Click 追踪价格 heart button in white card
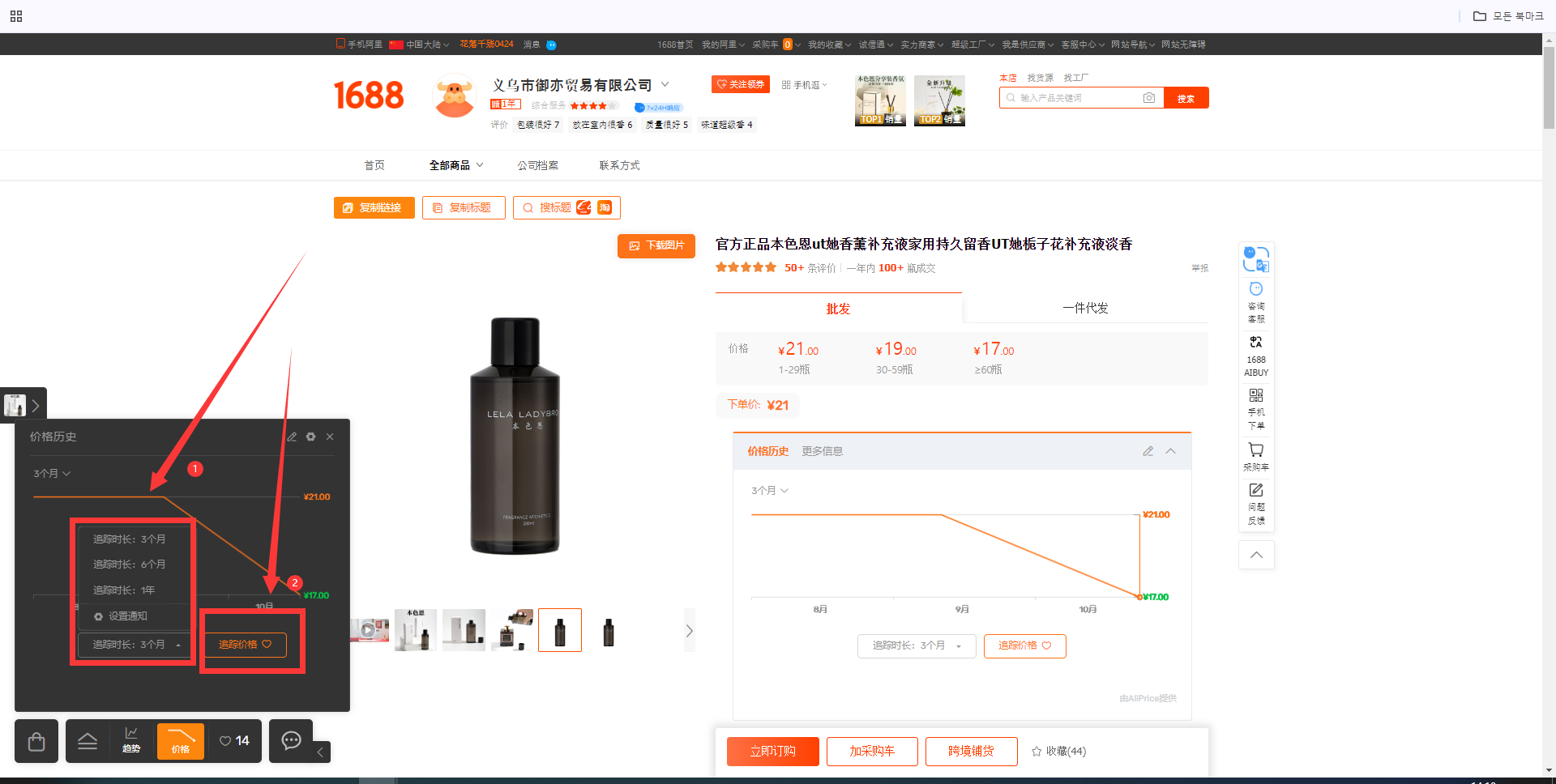This screenshot has width=1556, height=784. point(1024,646)
